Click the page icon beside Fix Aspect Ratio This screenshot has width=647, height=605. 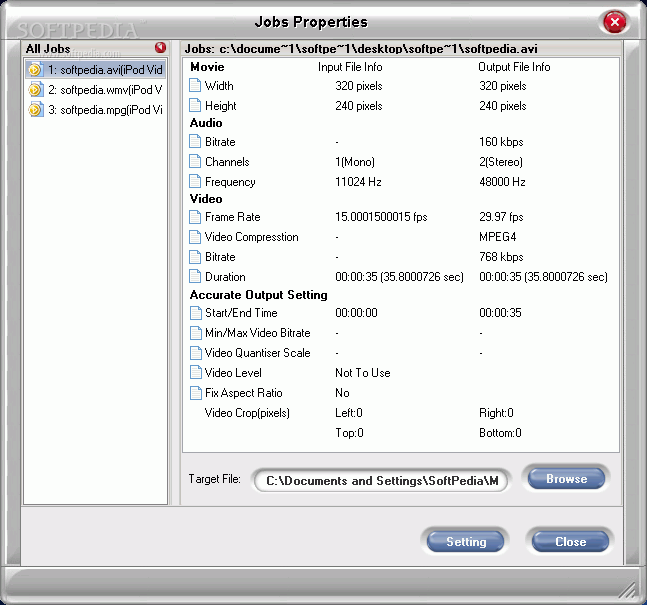coord(195,393)
